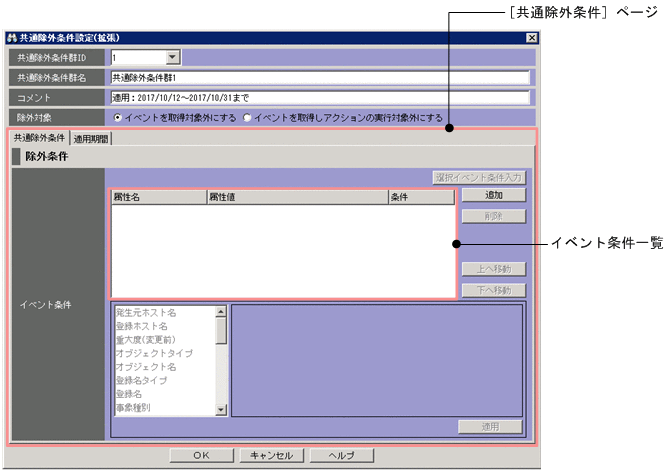Click the binoculars icon in title bar
The height and width of the screenshot is (473, 667).
pos(12,38)
